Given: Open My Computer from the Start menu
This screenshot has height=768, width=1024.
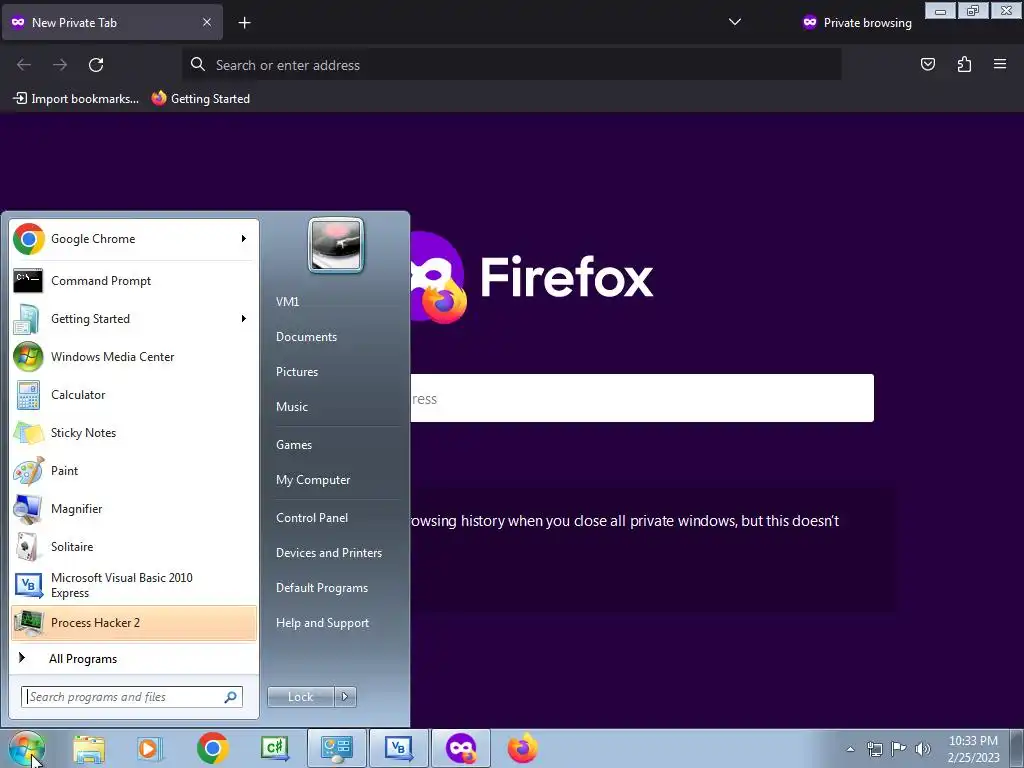Looking at the screenshot, I should click(x=313, y=480).
